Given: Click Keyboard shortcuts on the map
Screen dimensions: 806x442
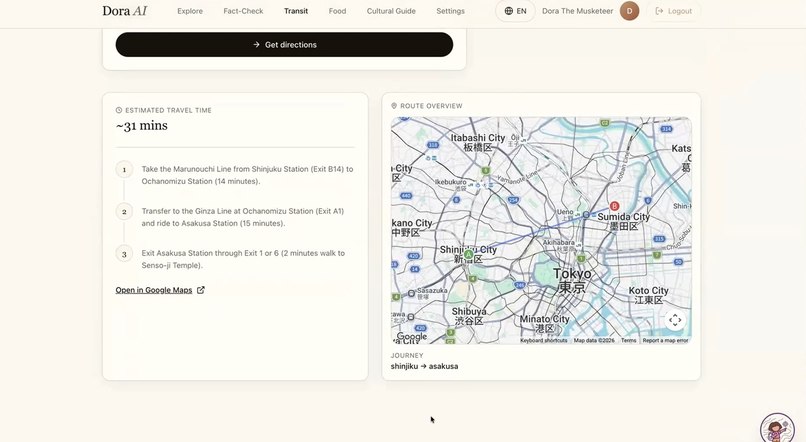Looking at the screenshot, I should tap(543, 340).
